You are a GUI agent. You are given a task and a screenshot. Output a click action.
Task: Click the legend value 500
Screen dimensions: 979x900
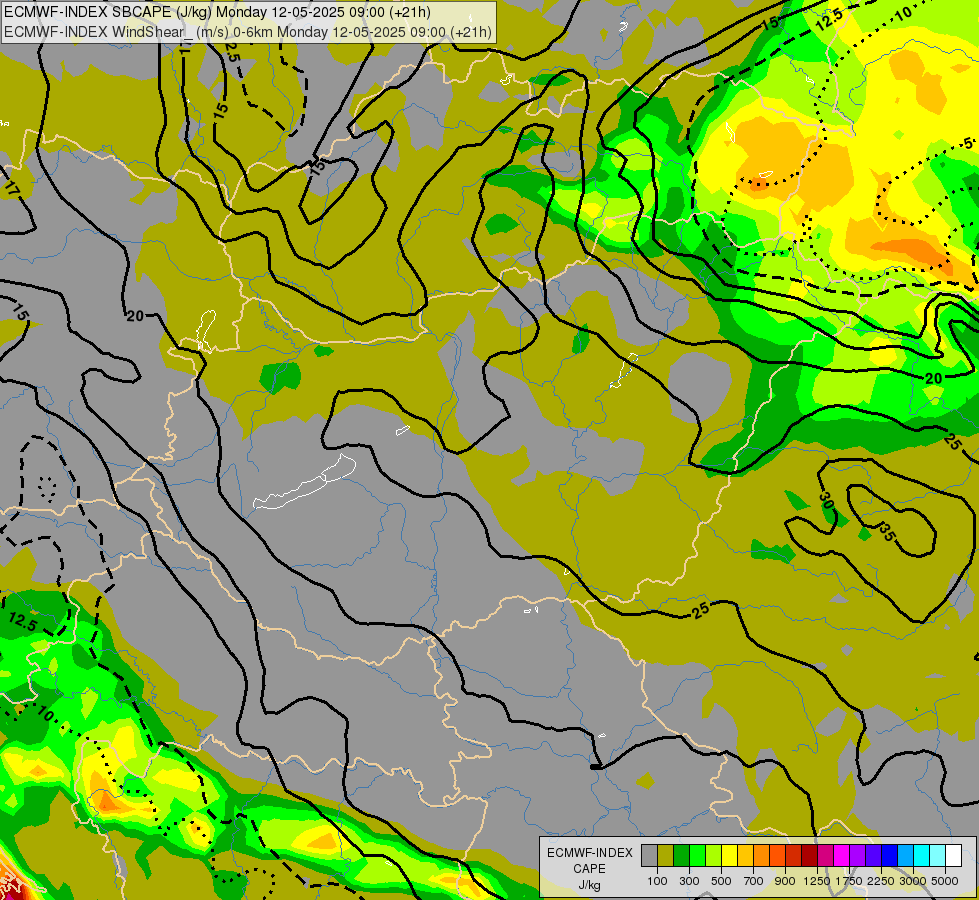click(x=721, y=881)
